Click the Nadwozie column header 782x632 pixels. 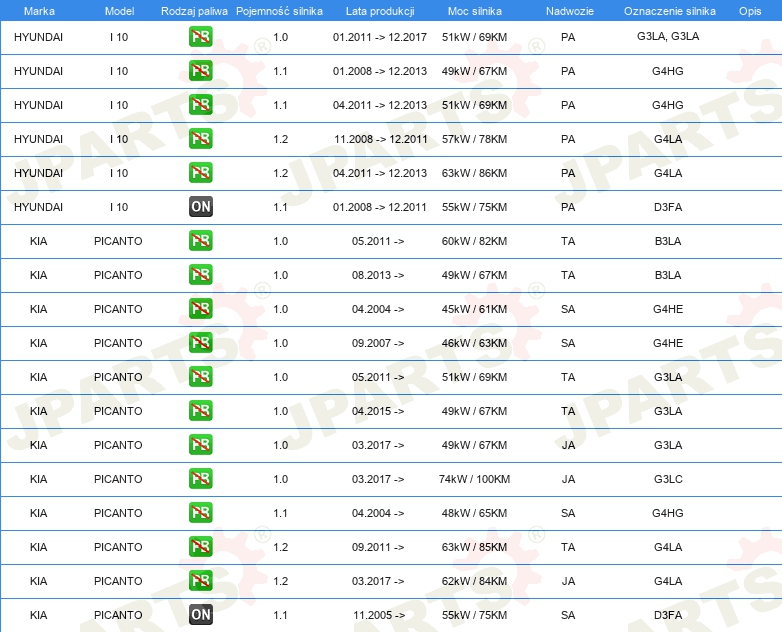click(570, 11)
